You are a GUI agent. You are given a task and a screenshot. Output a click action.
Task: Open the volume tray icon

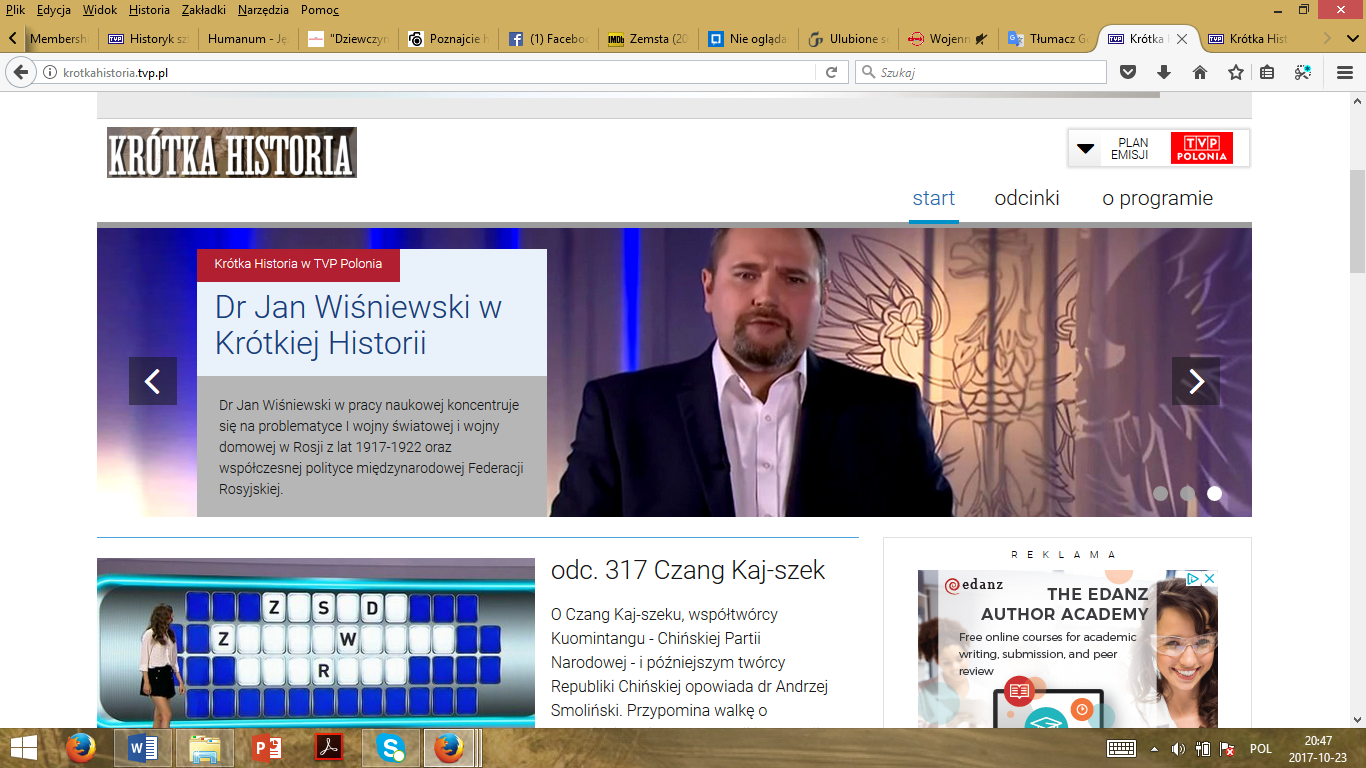point(1178,749)
